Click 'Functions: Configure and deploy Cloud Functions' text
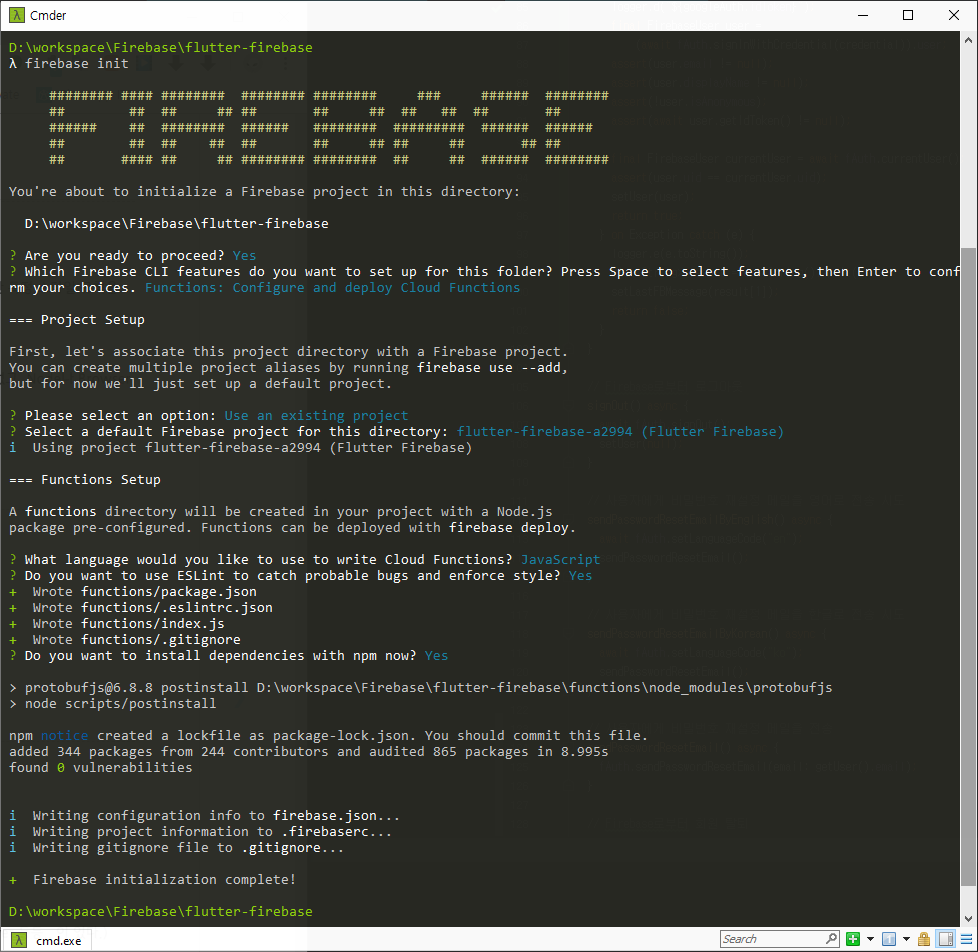The image size is (978, 952). (332, 288)
